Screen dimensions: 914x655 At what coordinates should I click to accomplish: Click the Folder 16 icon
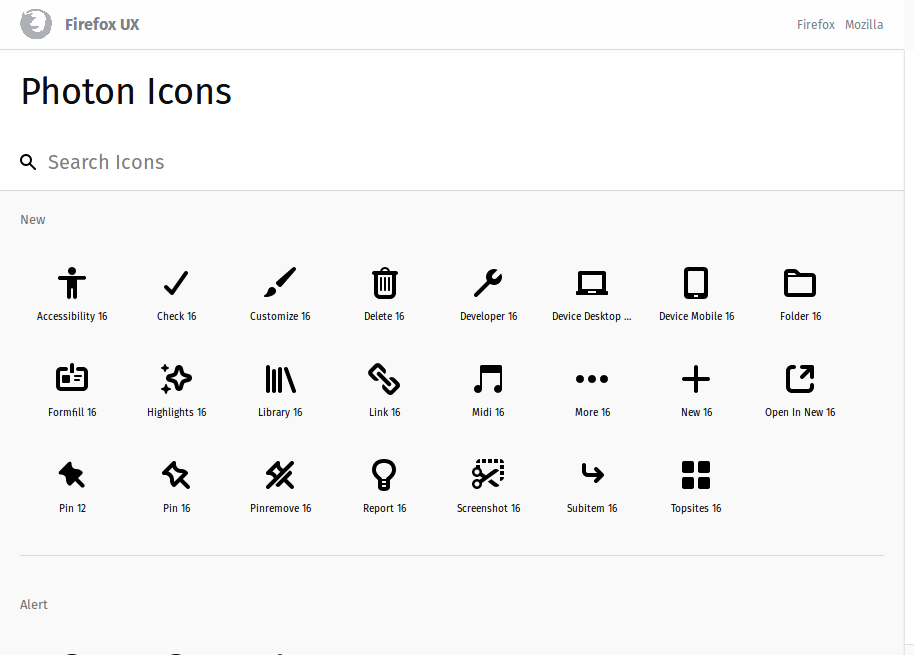click(x=800, y=283)
